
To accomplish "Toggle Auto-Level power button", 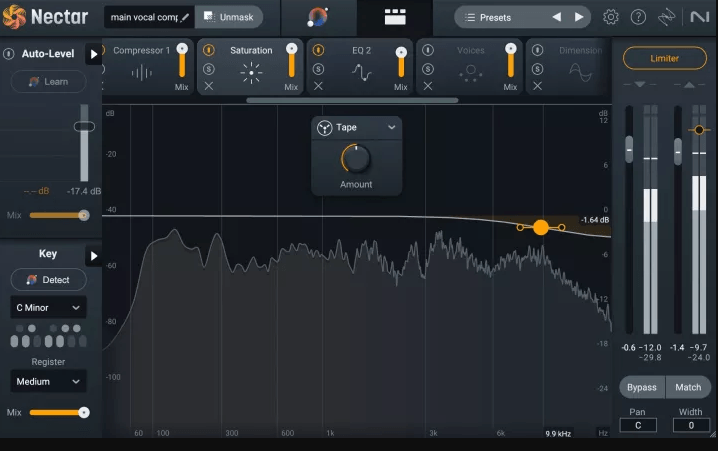I will click(8, 54).
